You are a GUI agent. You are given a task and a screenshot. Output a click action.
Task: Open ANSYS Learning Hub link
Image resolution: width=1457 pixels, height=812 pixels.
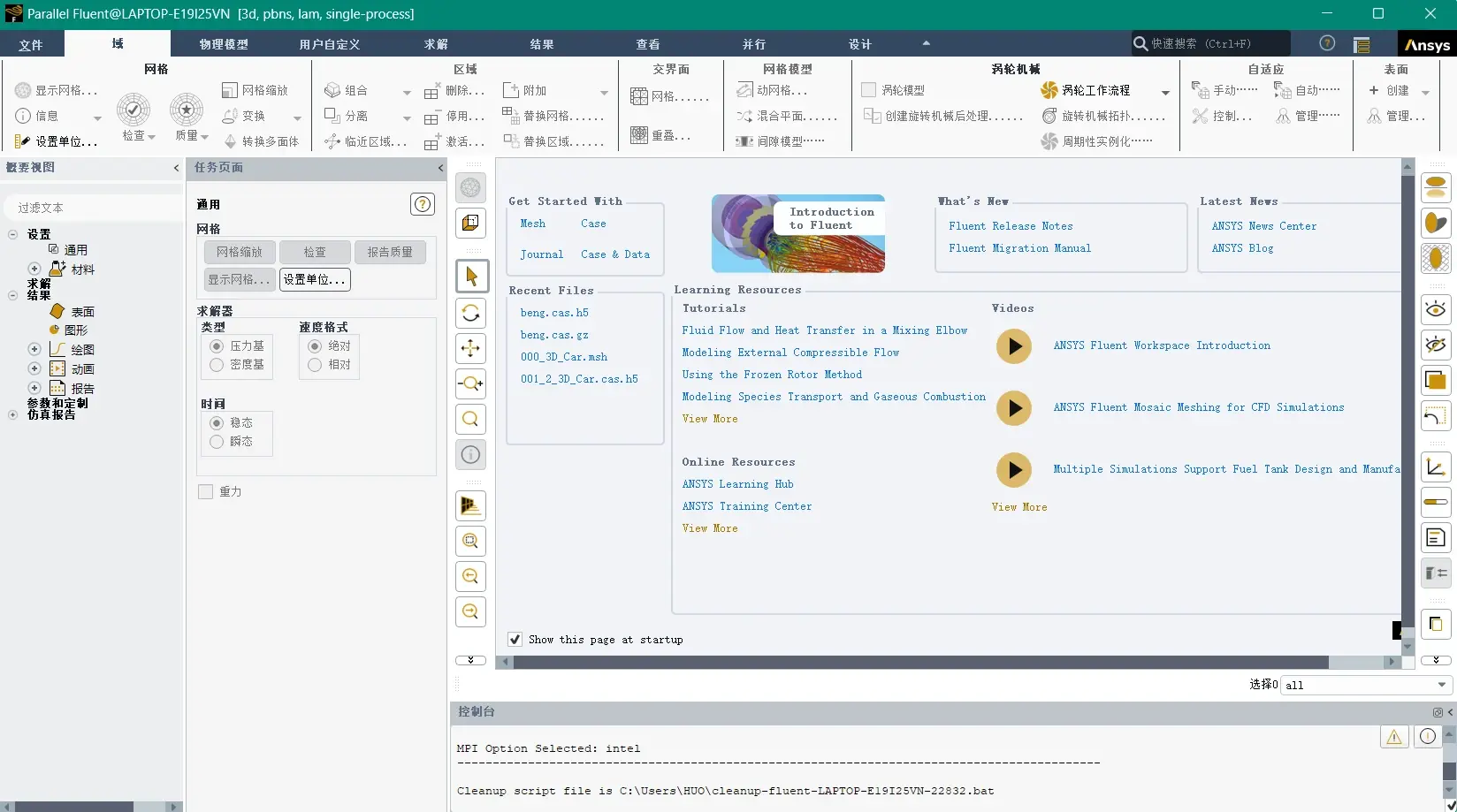point(737,484)
